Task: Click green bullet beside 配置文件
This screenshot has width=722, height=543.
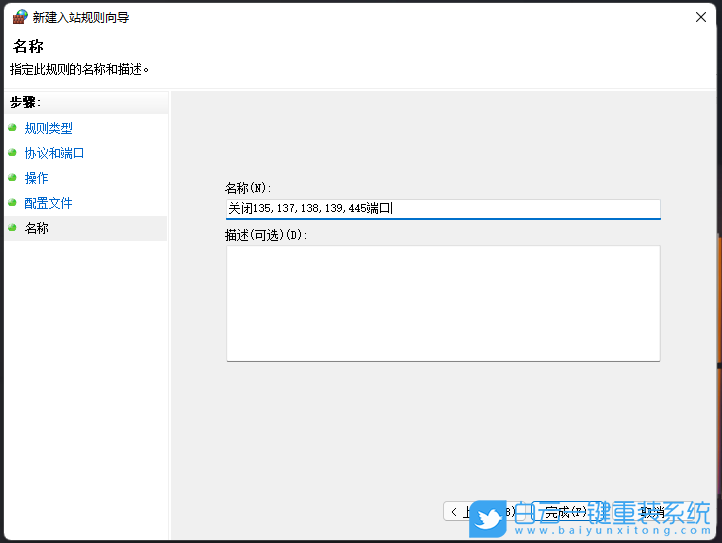Action: point(12,203)
